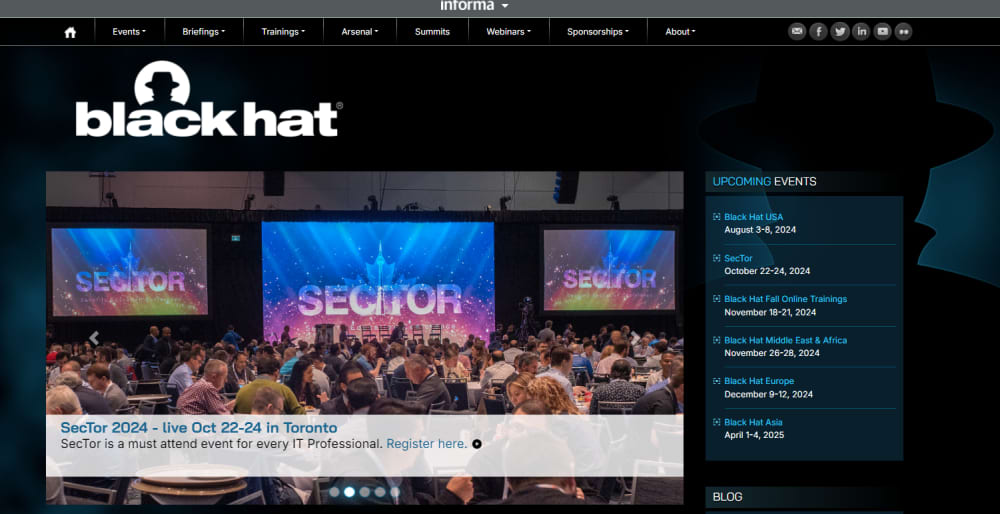This screenshot has height=514, width=1000.
Task: Open the Twitter social icon
Action: [840, 31]
